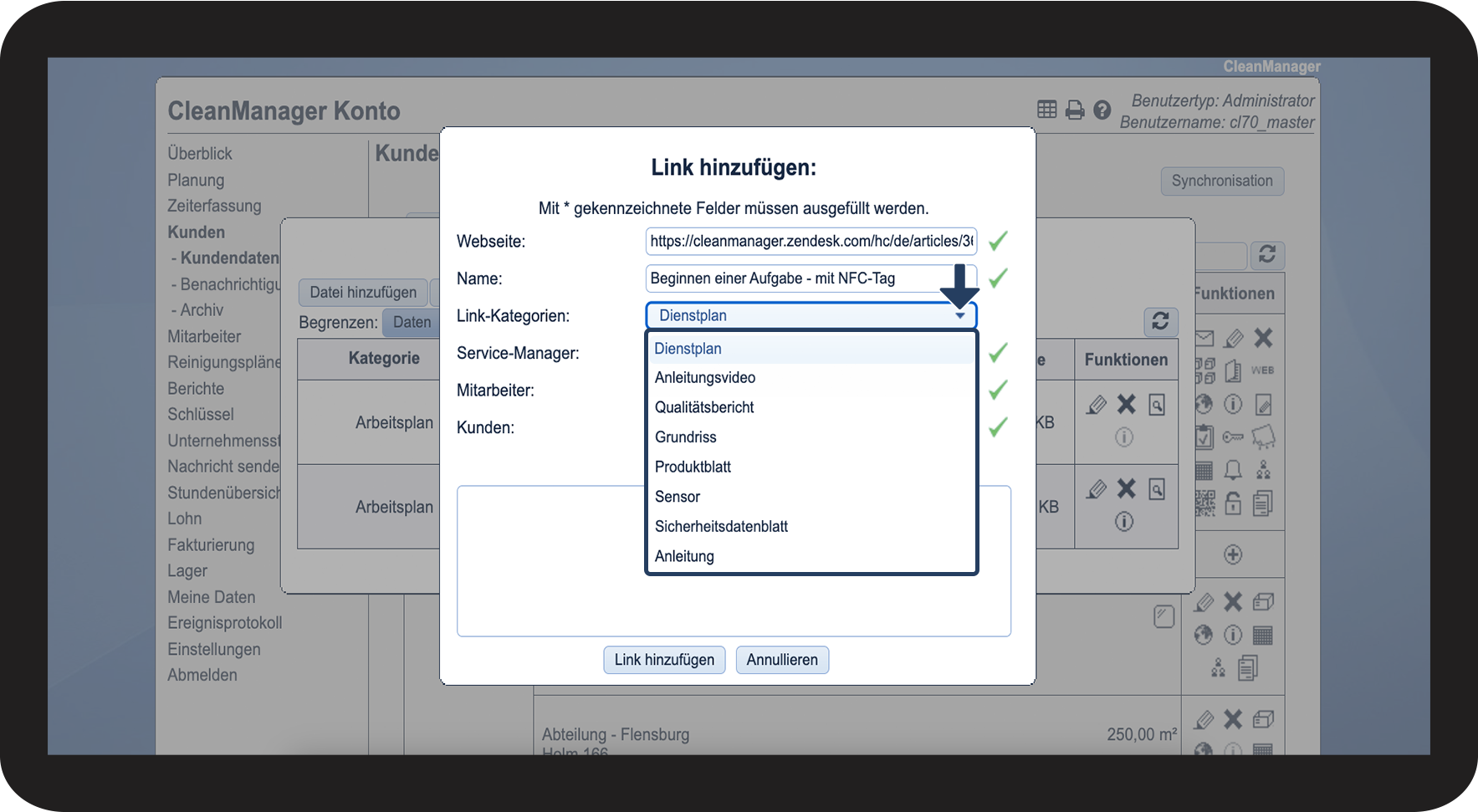This screenshot has width=1478, height=812.
Task: Click the WEB icon in the functions column
Action: pyautogui.click(x=1262, y=370)
